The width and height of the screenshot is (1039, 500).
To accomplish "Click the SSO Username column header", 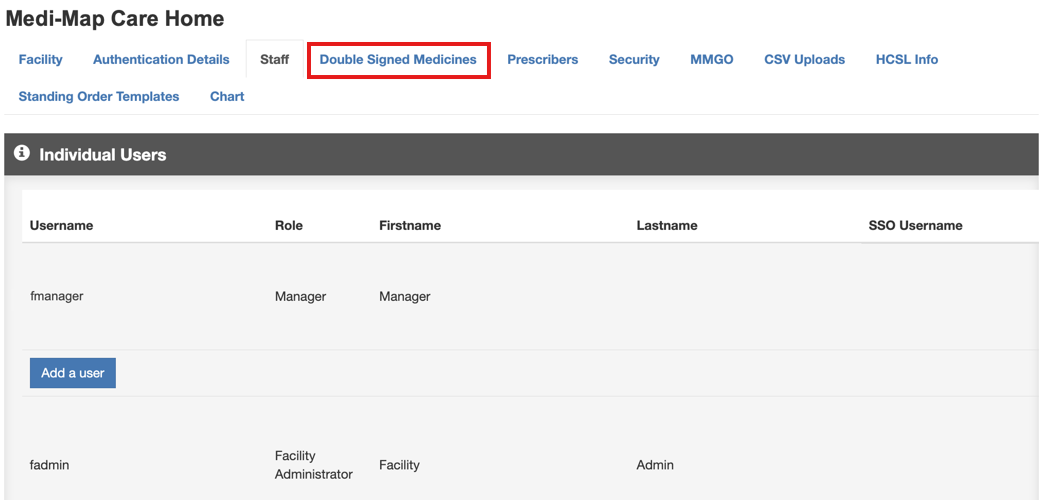I will tap(915, 226).
